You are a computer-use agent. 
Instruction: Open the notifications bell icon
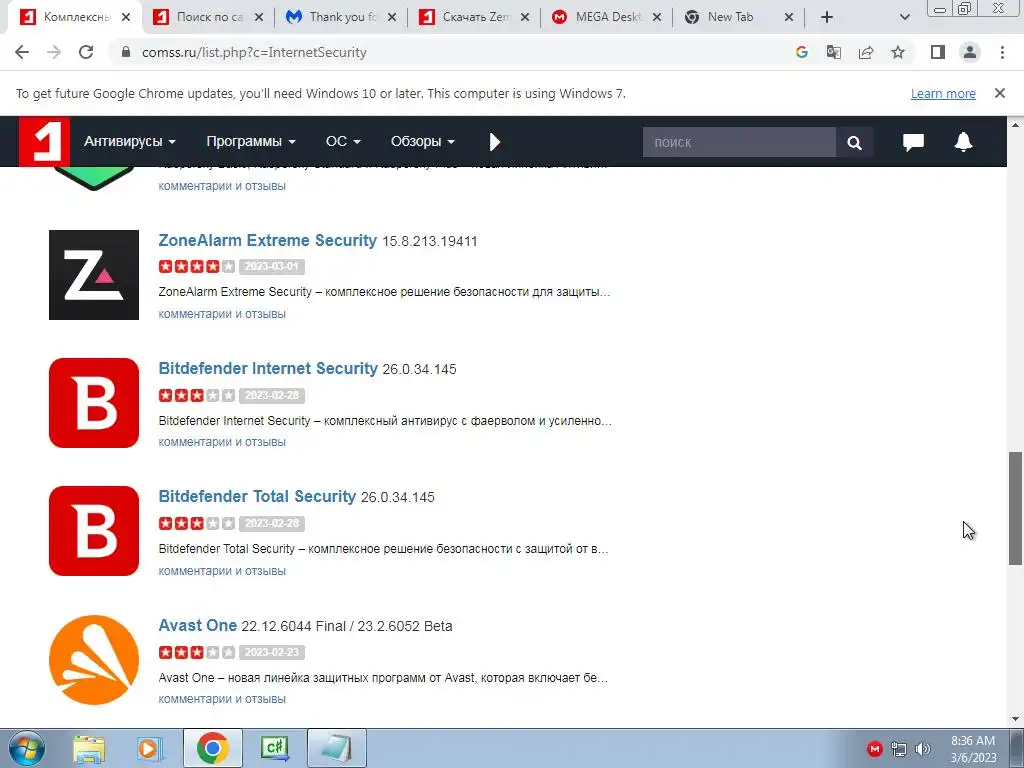point(963,142)
